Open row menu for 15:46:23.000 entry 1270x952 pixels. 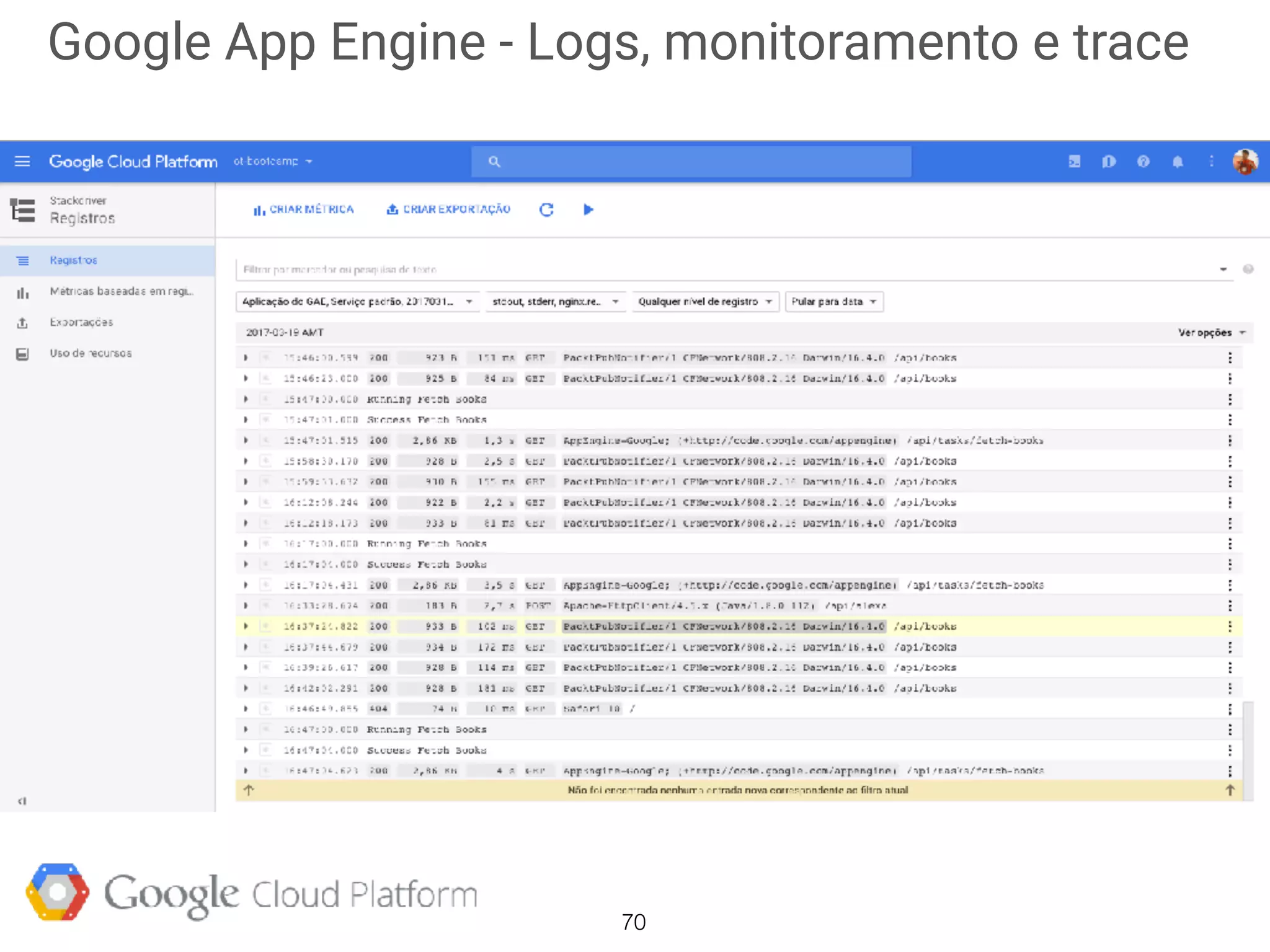point(1230,379)
